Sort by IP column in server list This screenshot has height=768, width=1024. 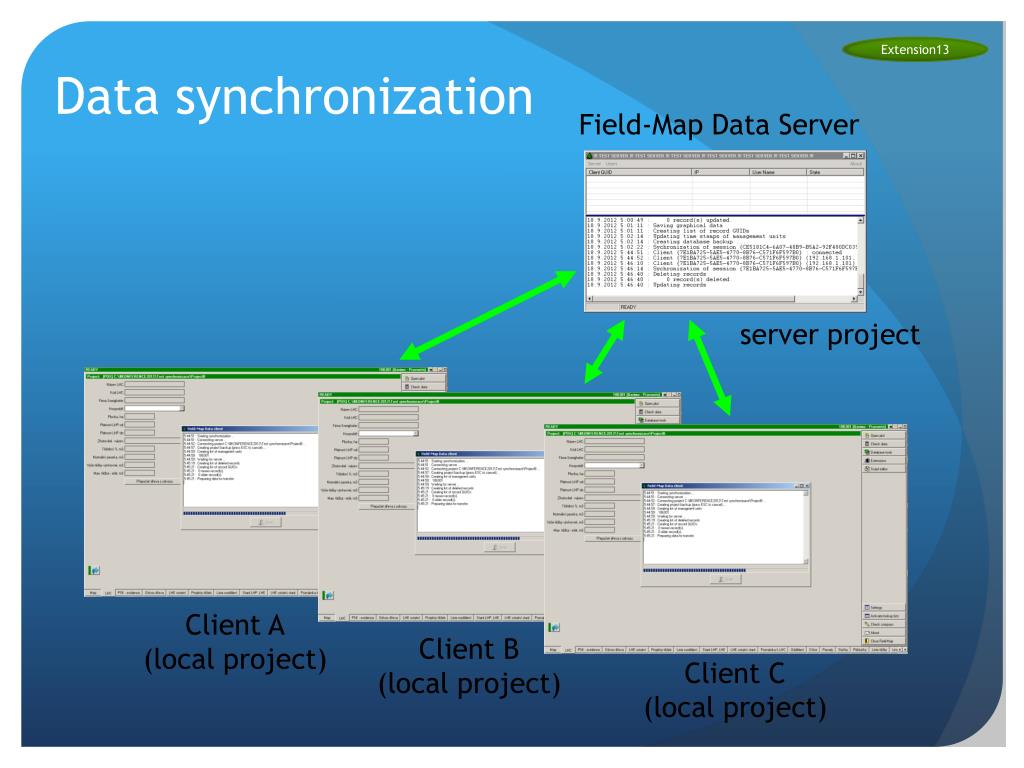[x=720, y=172]
